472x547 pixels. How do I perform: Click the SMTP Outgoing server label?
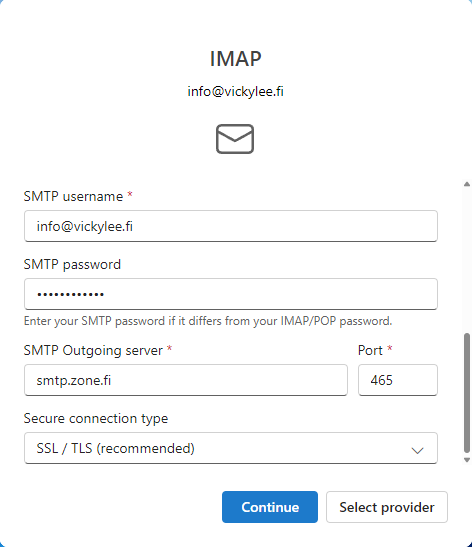[93, 350]
